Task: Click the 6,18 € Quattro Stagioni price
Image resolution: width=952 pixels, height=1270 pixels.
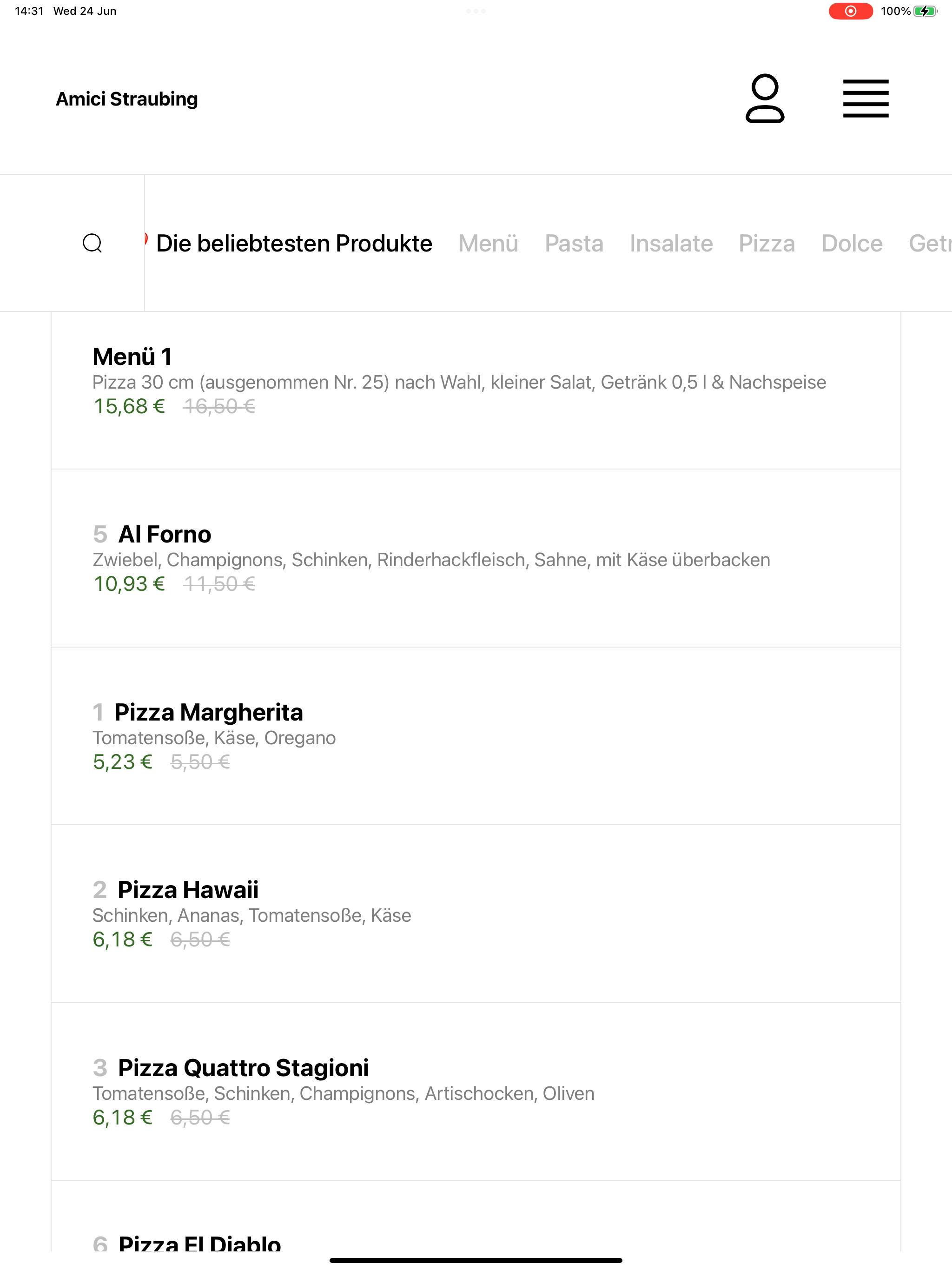Action: [123, 1117]
